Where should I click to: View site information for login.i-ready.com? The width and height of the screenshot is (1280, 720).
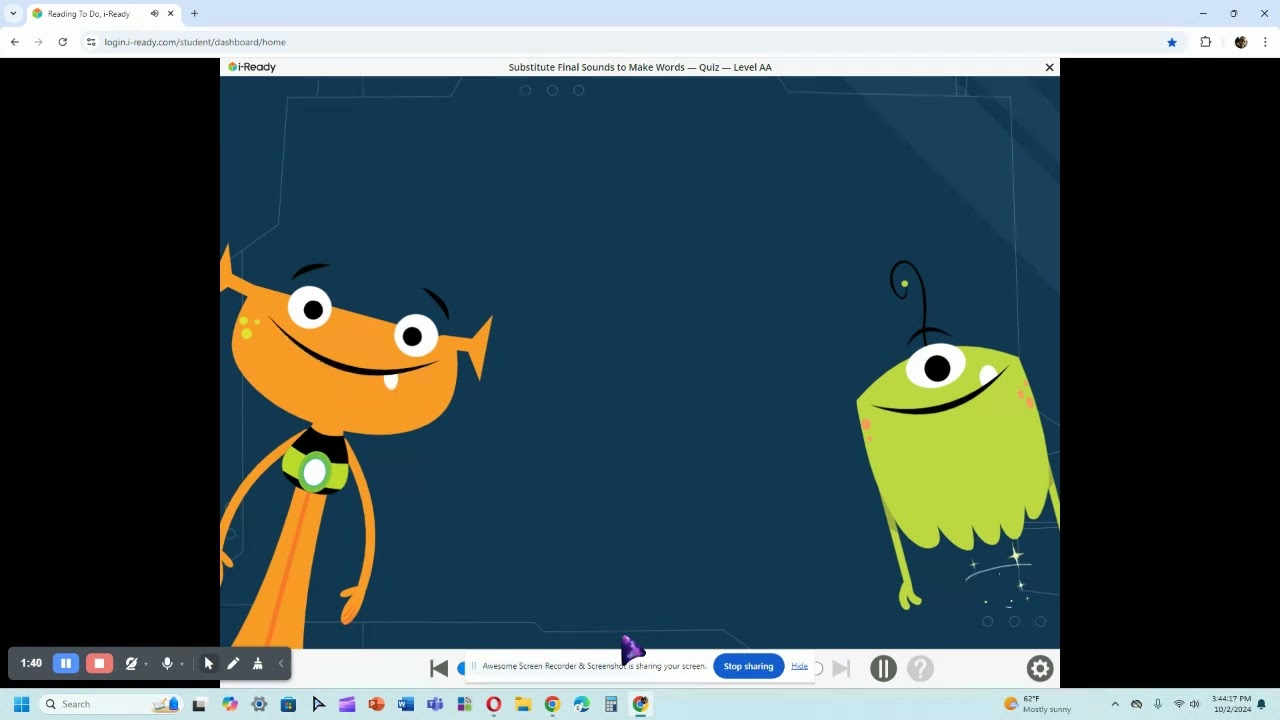coord(91,42)
